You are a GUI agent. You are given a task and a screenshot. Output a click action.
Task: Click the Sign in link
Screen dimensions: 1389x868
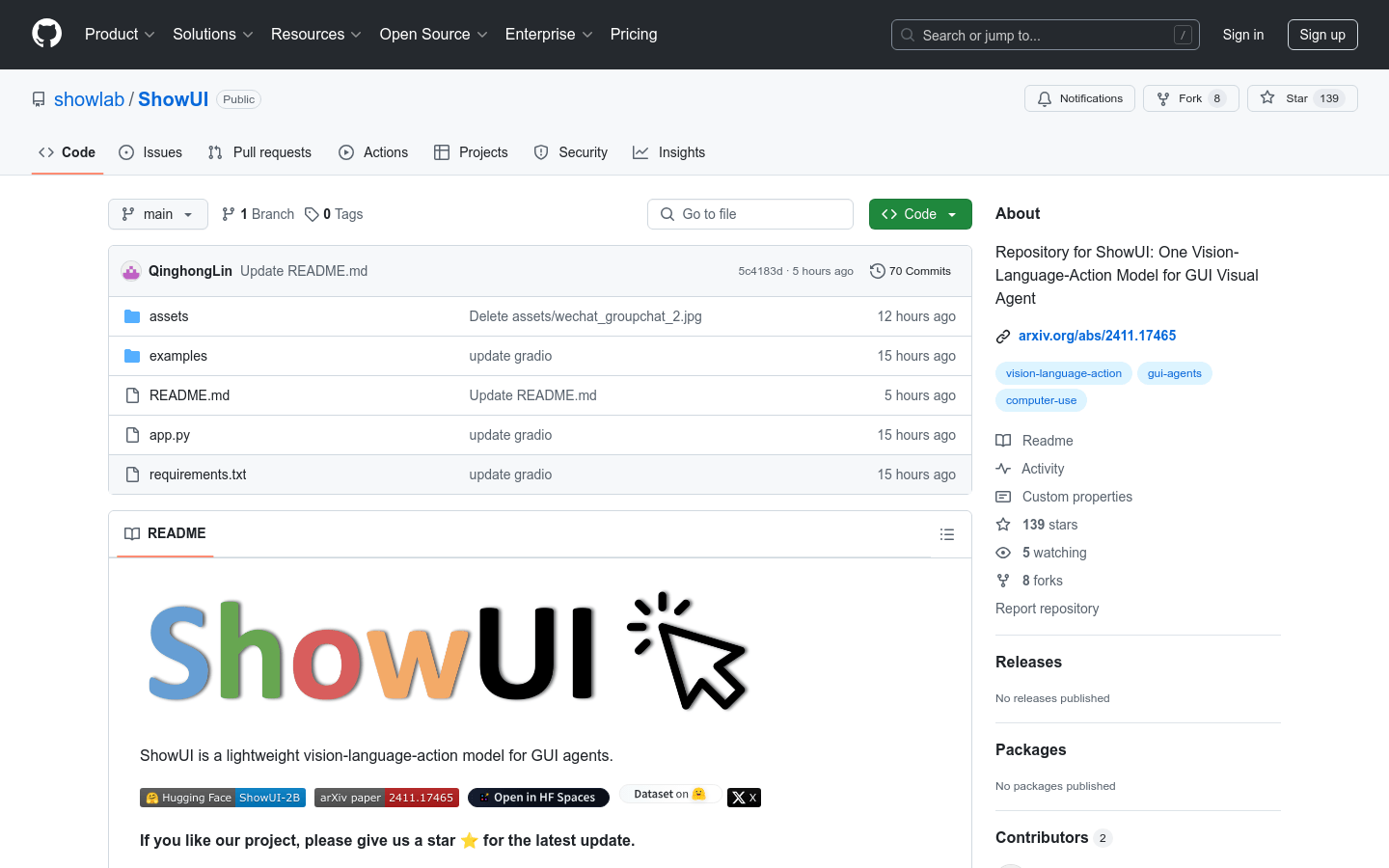click(x=1243, y=35)
